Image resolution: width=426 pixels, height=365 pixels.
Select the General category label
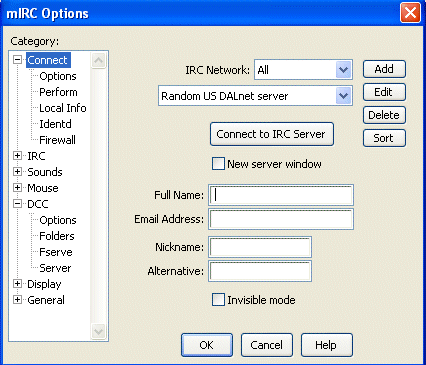[x=46, y=300]
